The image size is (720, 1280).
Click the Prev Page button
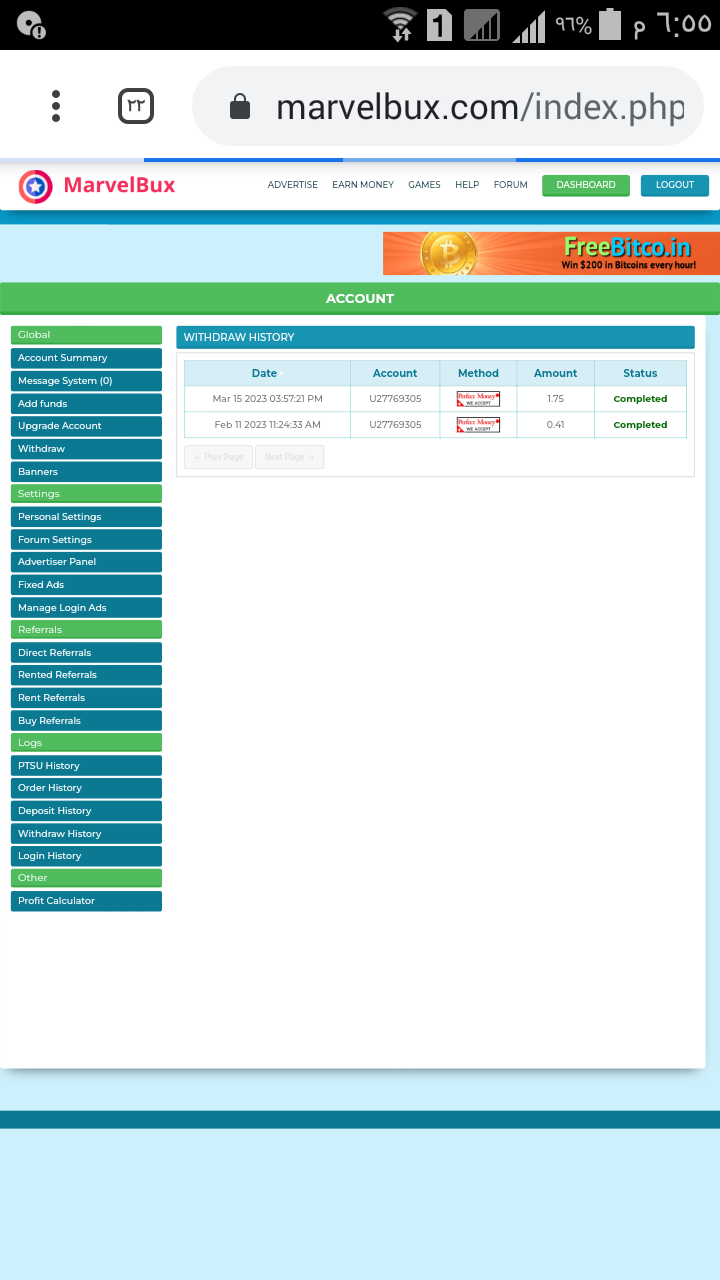point(218,457)
